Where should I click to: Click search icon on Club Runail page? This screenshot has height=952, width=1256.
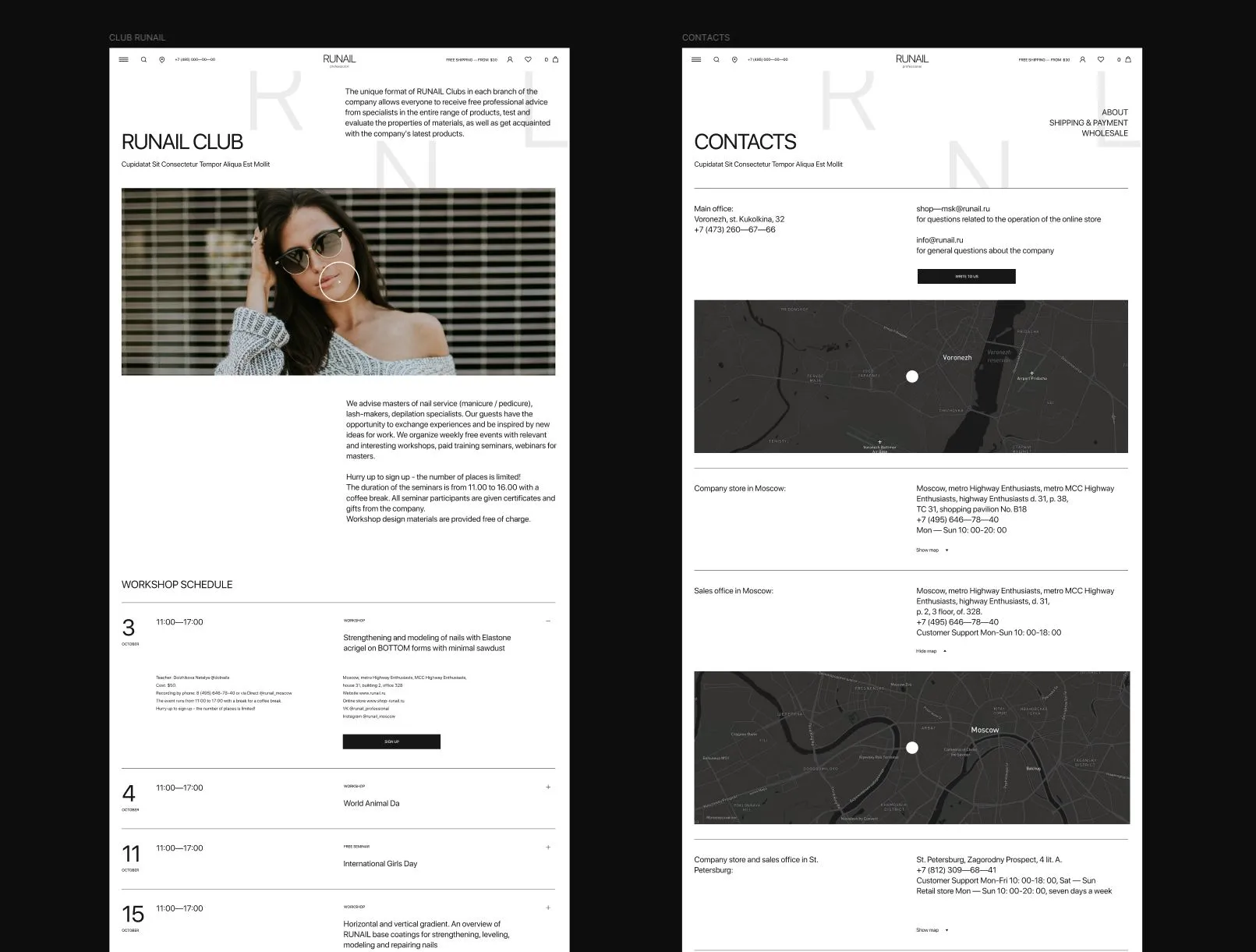pyautogui.click(x=143, y=59)
